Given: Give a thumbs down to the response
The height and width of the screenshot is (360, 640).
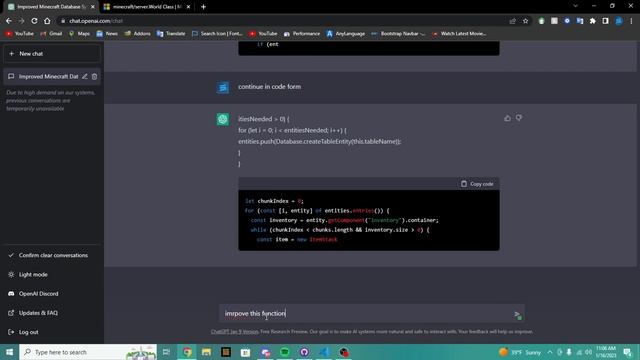Looking at the screenshot, I should tap(519, 118).
